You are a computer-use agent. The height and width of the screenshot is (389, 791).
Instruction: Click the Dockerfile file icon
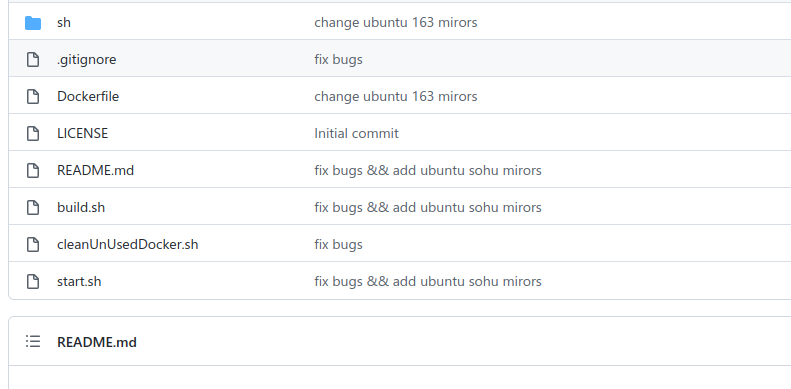point(33,96)
